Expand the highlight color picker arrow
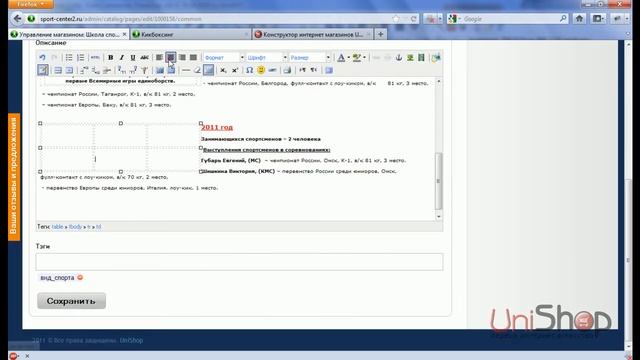 364,58
